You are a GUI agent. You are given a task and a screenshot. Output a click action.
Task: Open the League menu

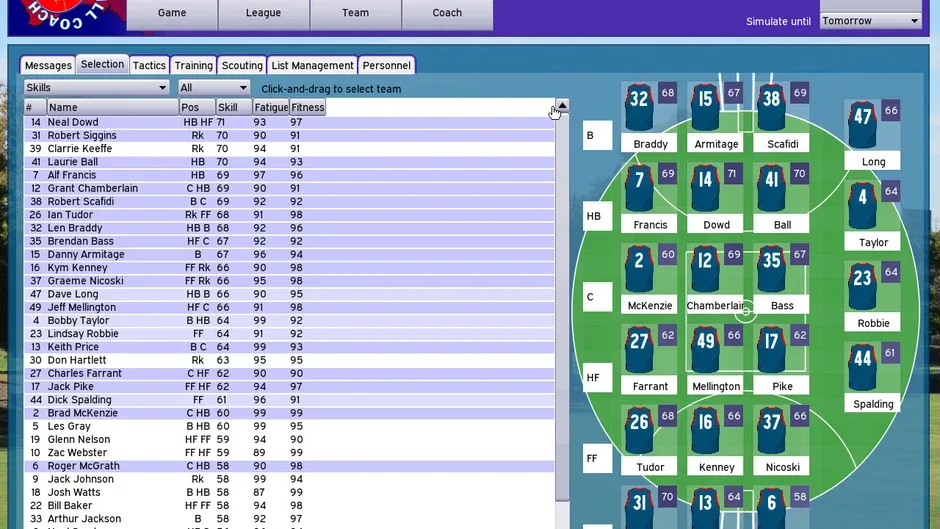tap(263, 13)
